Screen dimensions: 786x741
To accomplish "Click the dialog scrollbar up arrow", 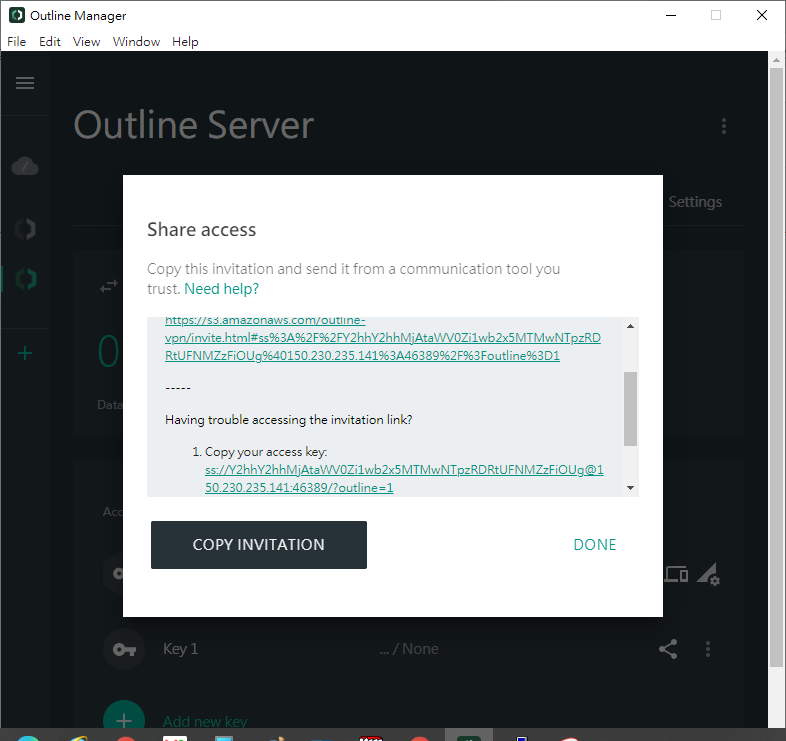I will coord(631,326).
